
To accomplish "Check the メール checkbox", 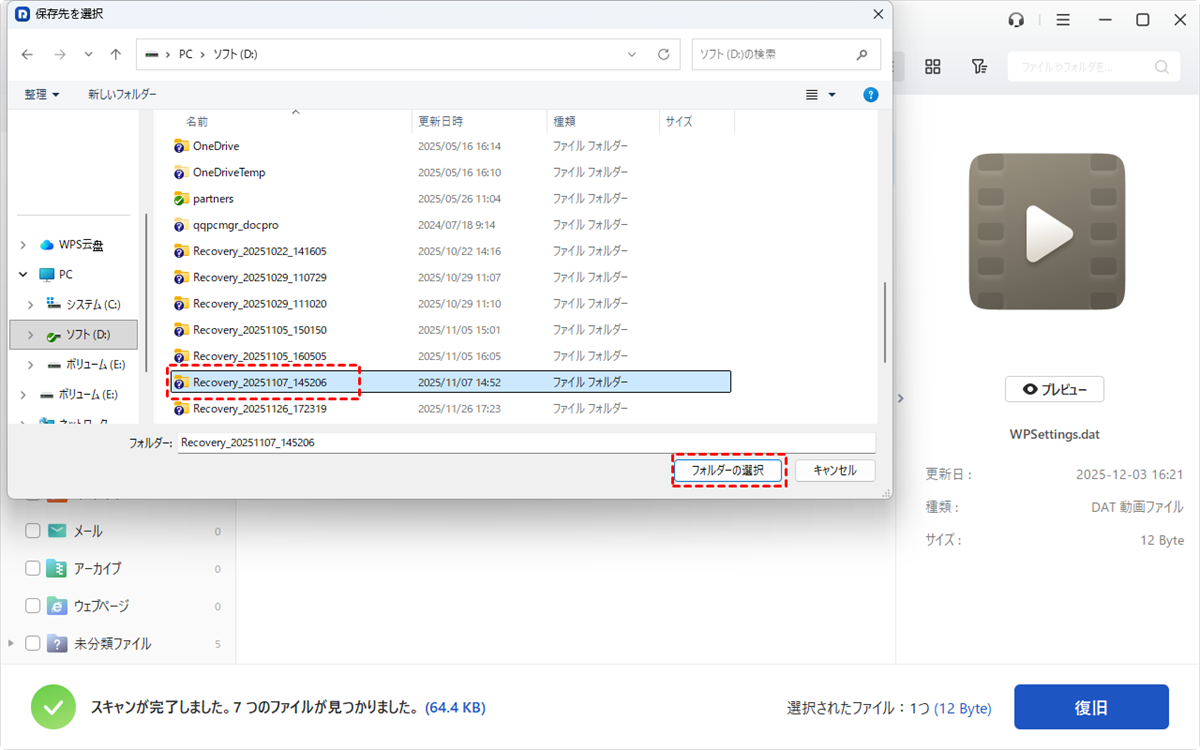I will pyautogui.click(x=33, y=531).
